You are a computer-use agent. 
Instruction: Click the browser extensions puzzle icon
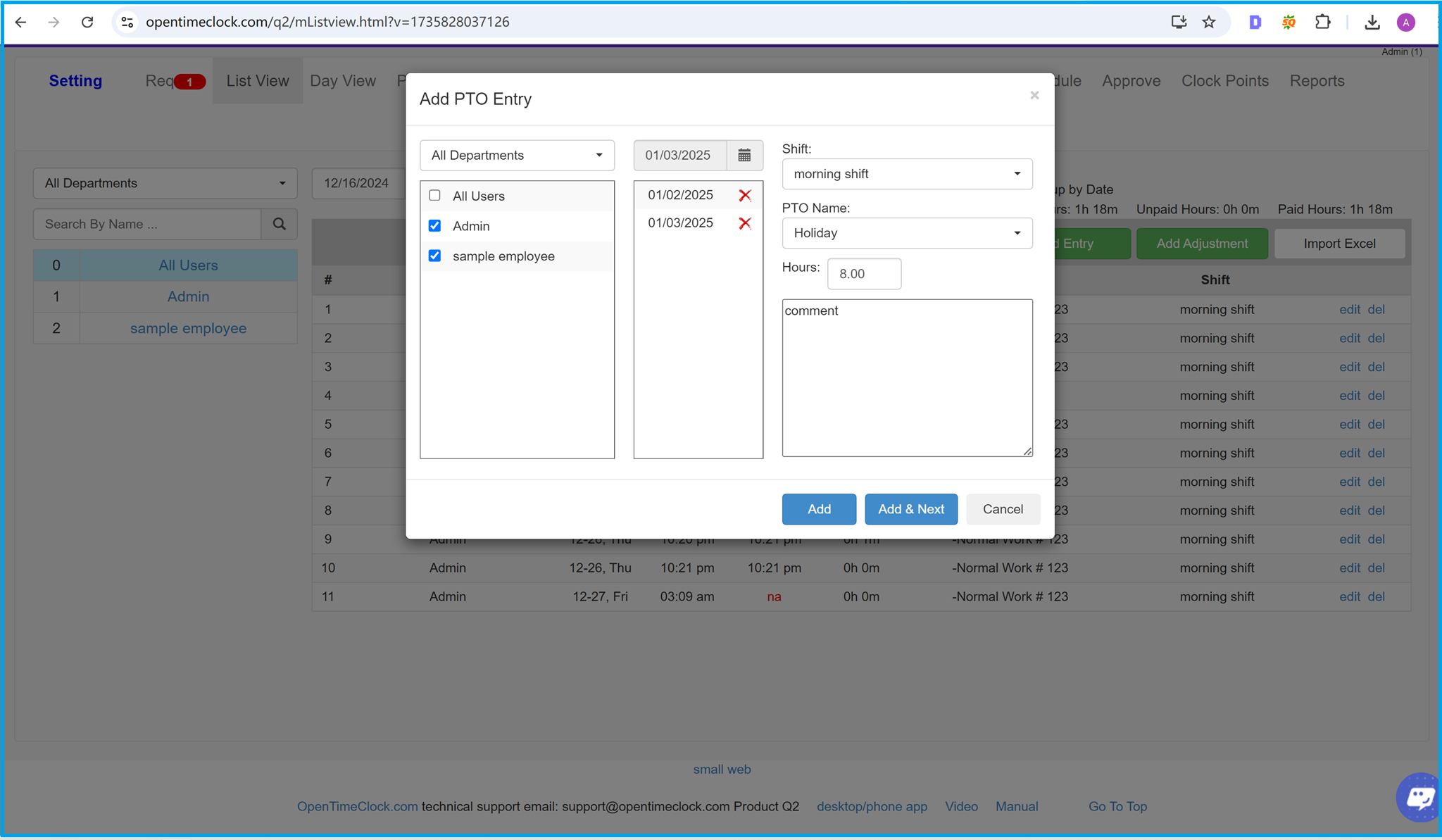point(1323,21)
